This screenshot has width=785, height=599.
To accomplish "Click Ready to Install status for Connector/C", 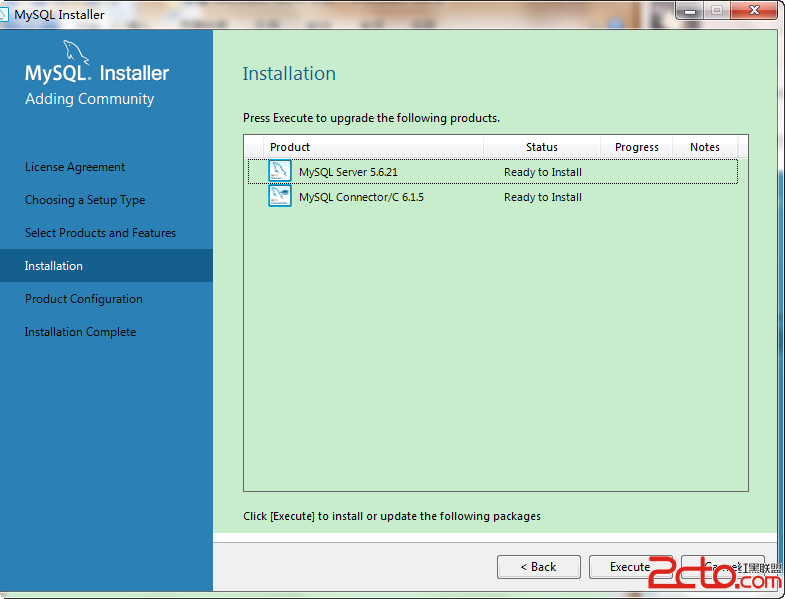I will [543, 197].
